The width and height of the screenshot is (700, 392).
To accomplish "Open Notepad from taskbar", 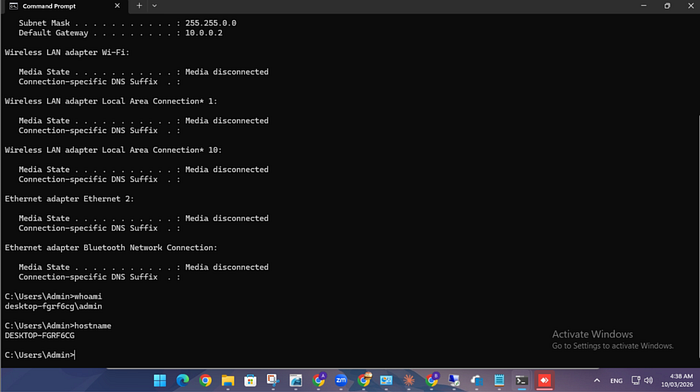I will 499,380.
